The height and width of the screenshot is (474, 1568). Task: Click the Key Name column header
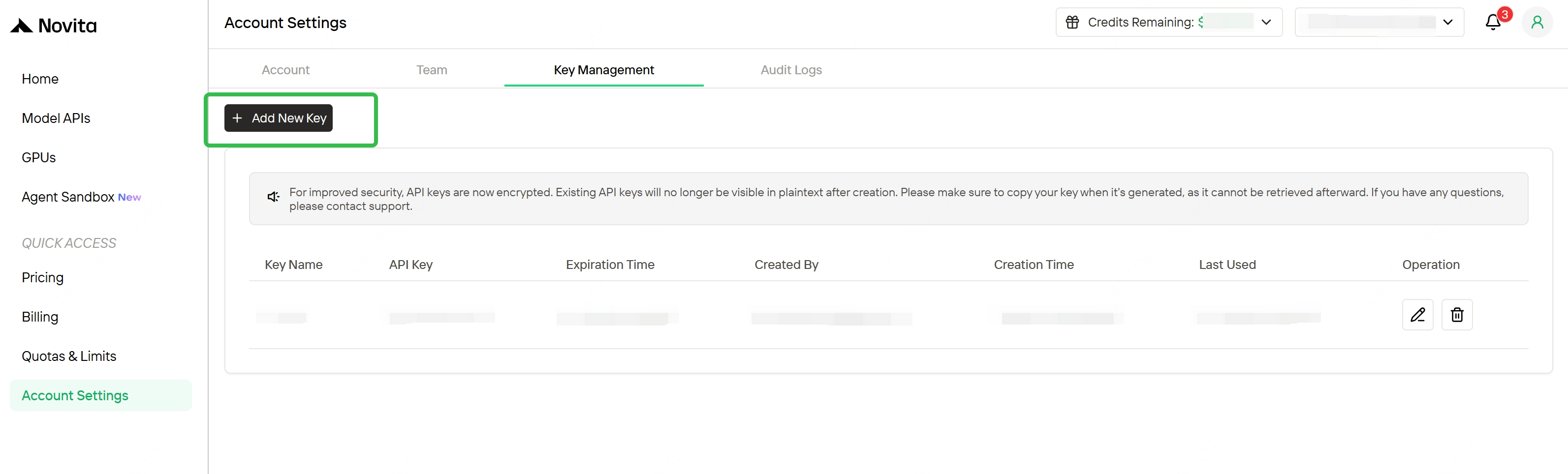click(293, 265)
